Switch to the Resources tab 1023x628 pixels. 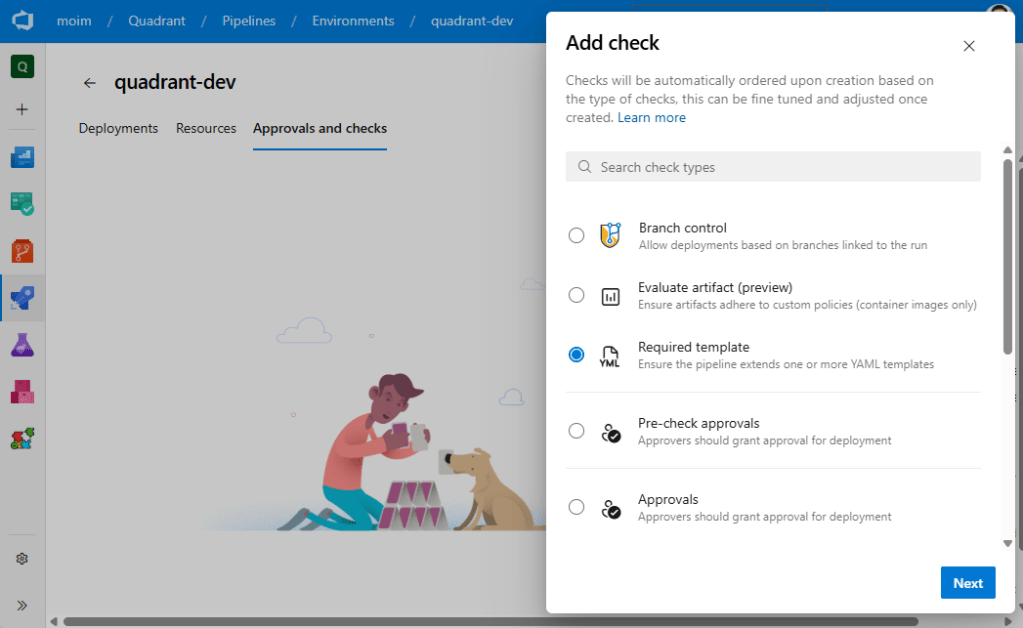pos(206,128)
